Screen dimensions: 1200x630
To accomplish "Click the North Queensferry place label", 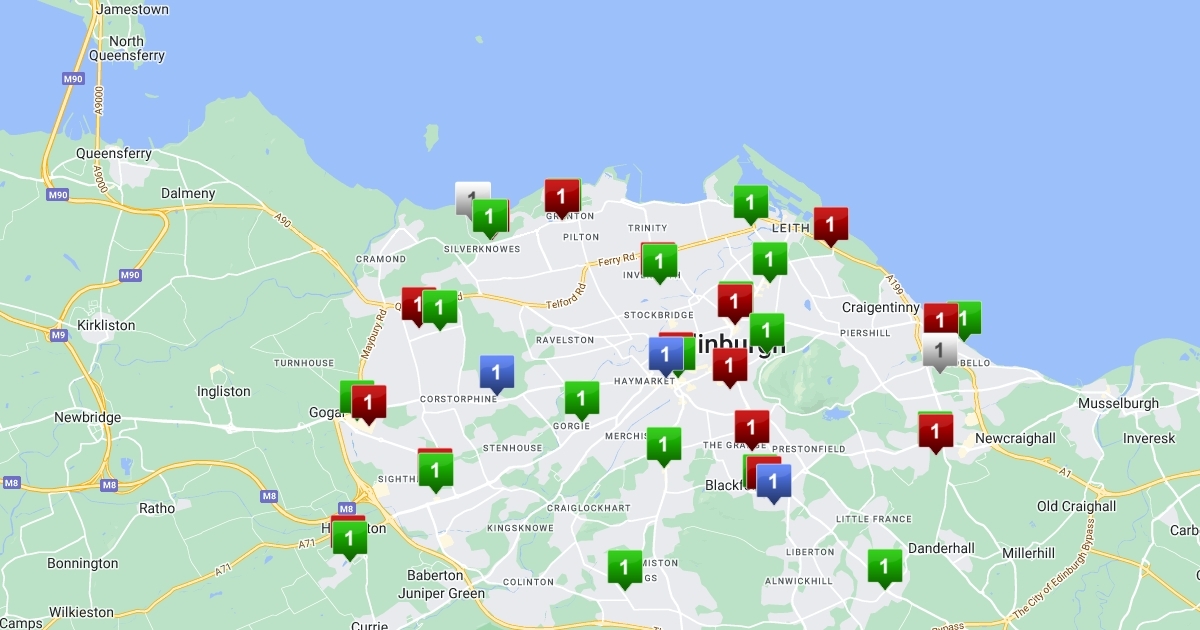I will (126, 49).
